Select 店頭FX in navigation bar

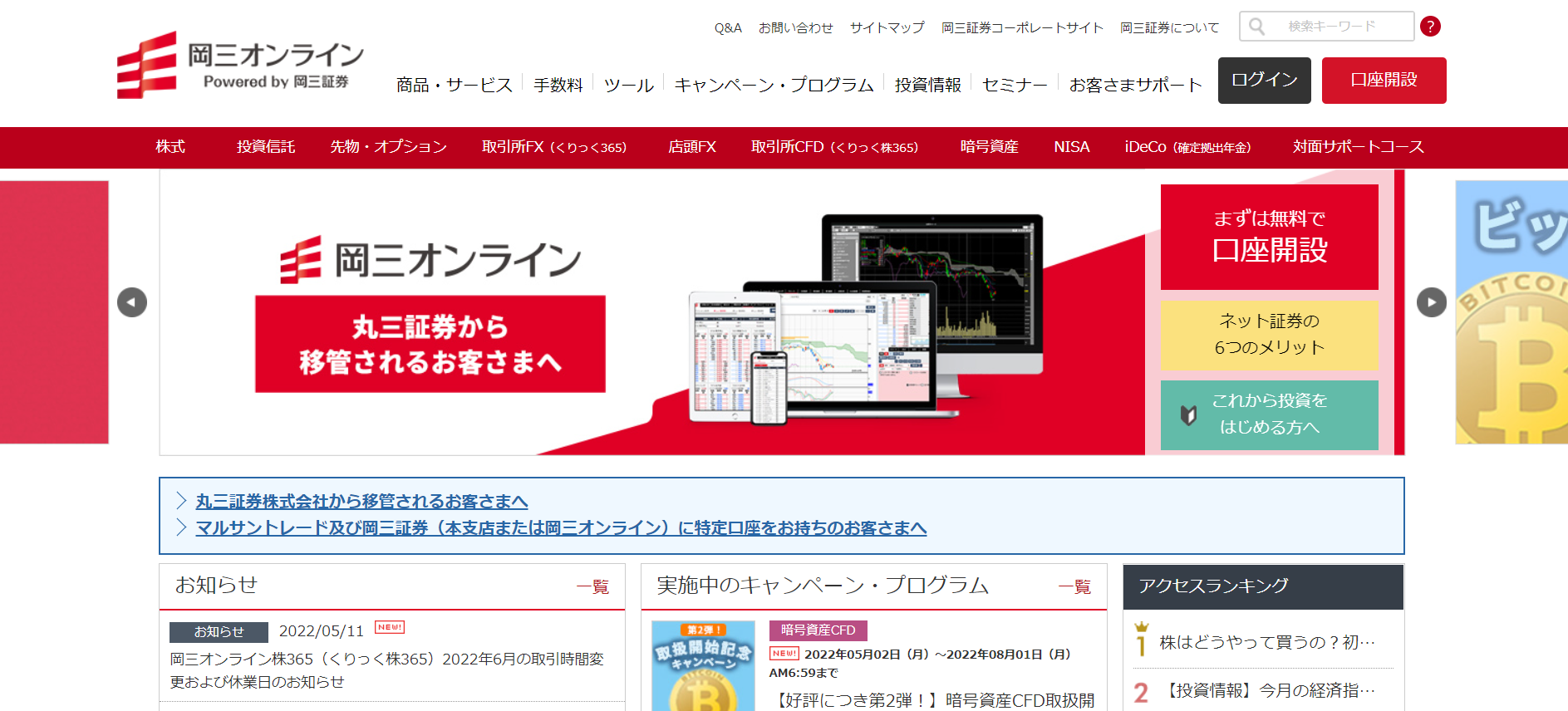(692, 147)
